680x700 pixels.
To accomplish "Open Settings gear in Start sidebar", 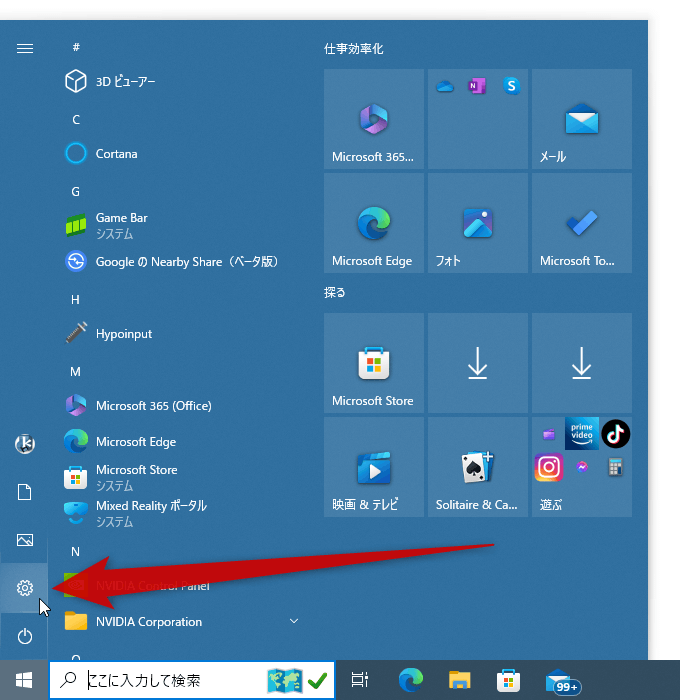I will point(25,588).
